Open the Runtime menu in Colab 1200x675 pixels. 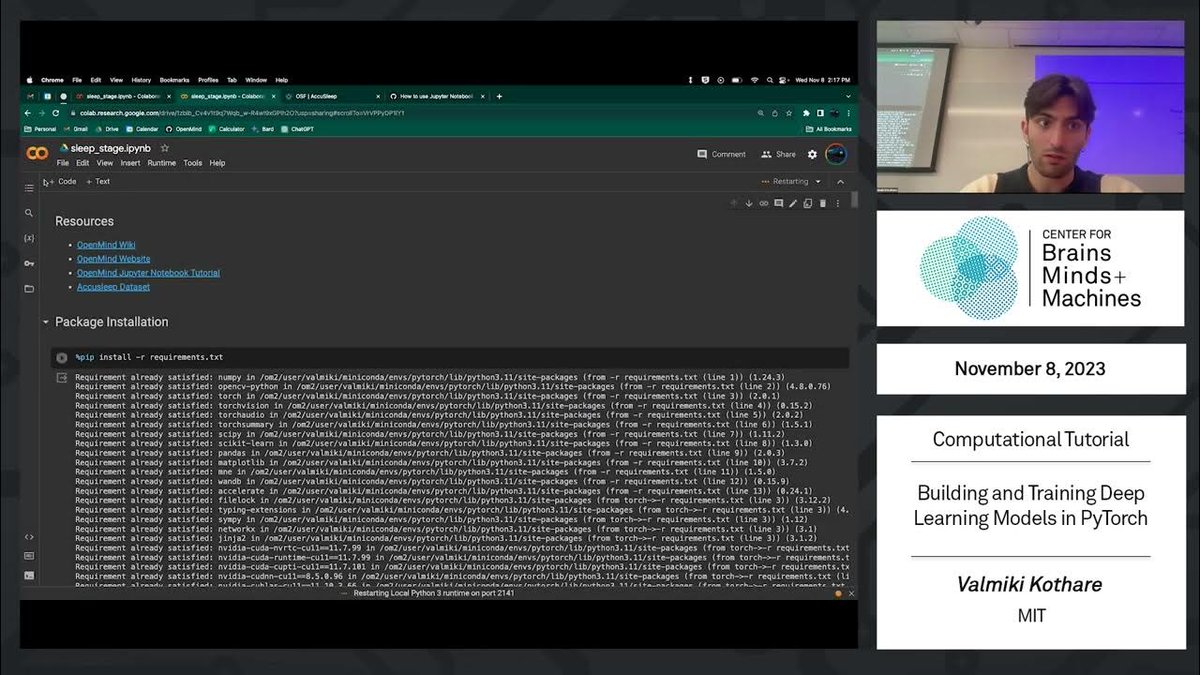click(x=162, y=163)
